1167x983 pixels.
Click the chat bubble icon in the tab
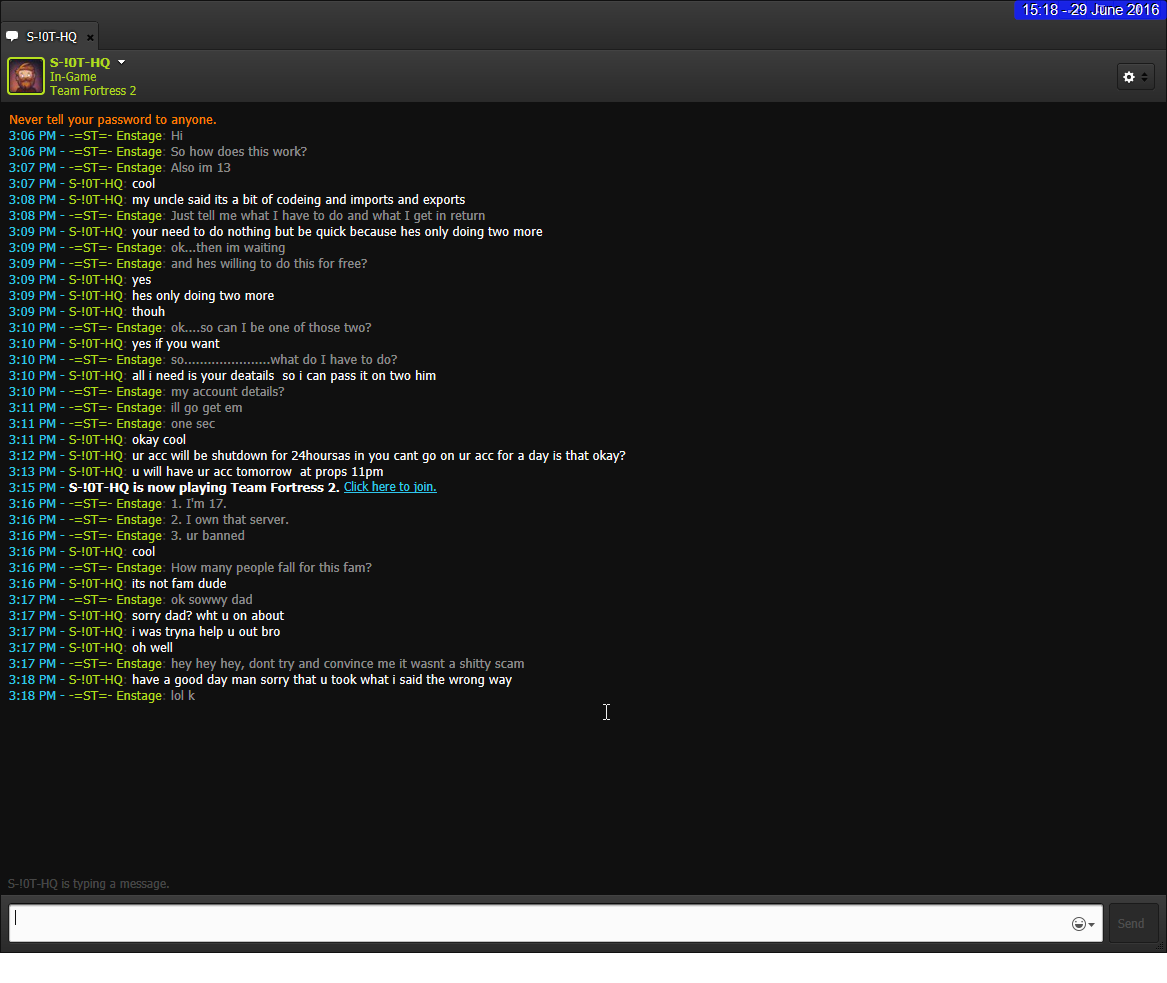pos(12,36)
